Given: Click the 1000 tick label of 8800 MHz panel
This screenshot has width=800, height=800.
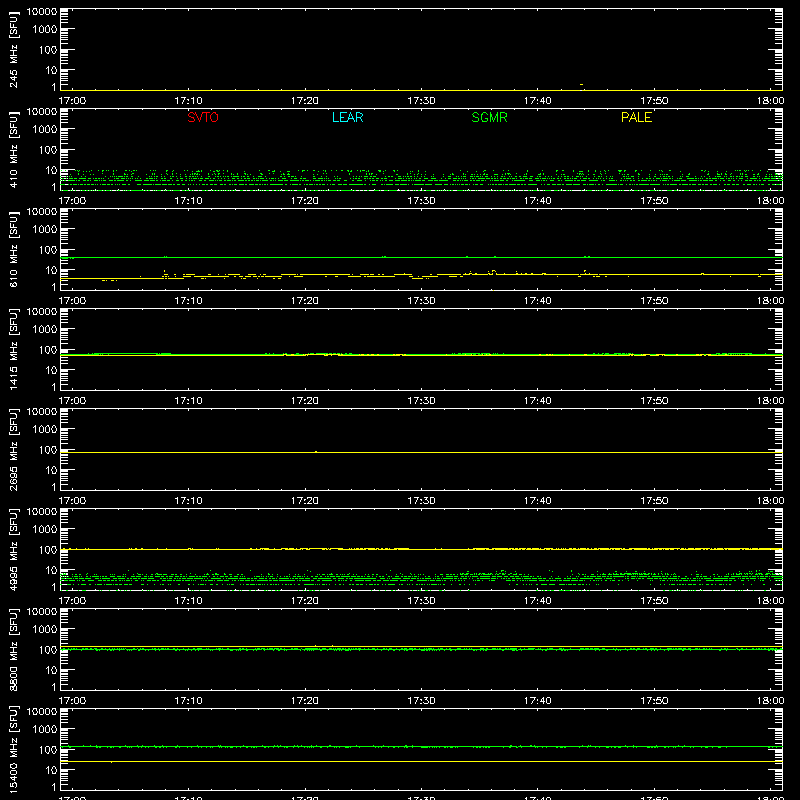Looking at the screenshot, I should point(45,630).
